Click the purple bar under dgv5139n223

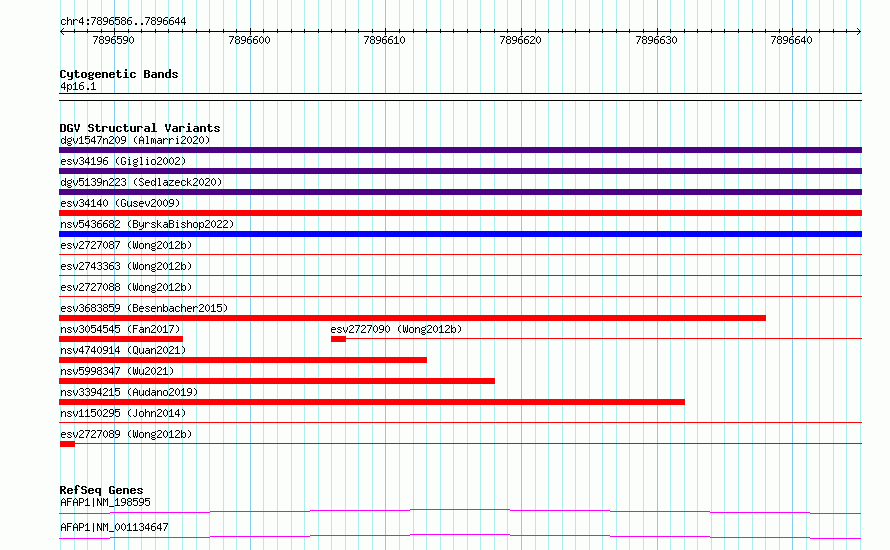click(460, 192)
